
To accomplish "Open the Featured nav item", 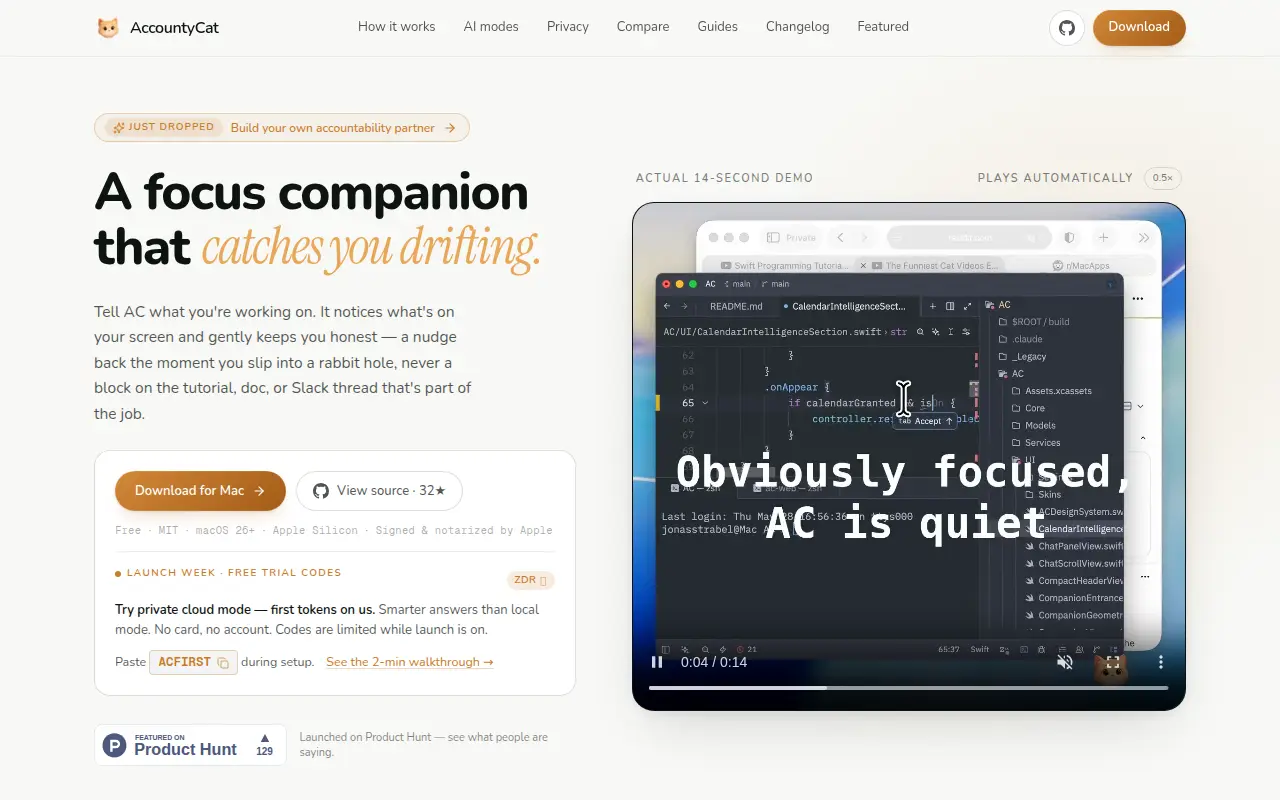I will [883, 27].
